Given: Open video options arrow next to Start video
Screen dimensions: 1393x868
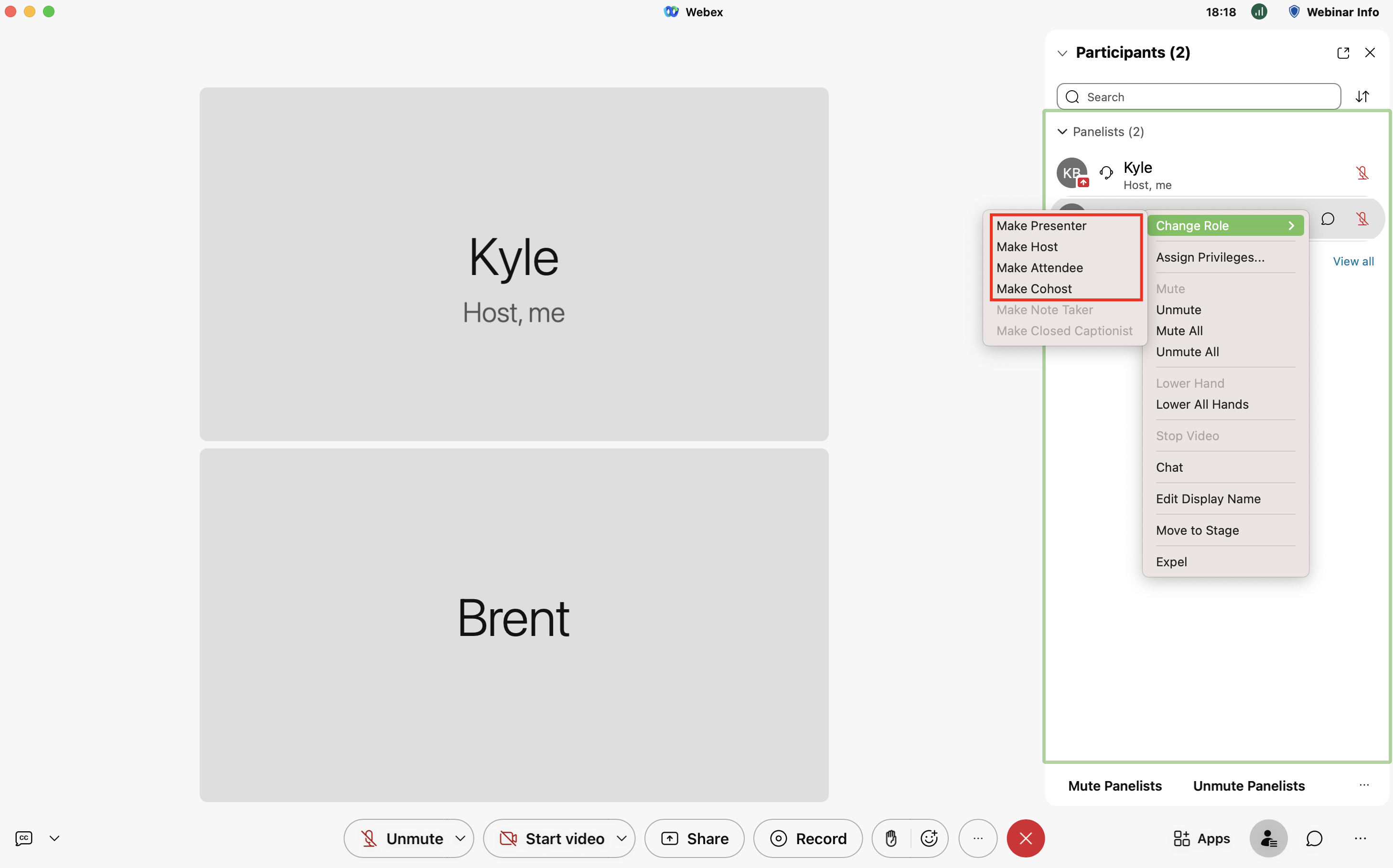Looking at the screenshot, I should (x=621, y=838).
